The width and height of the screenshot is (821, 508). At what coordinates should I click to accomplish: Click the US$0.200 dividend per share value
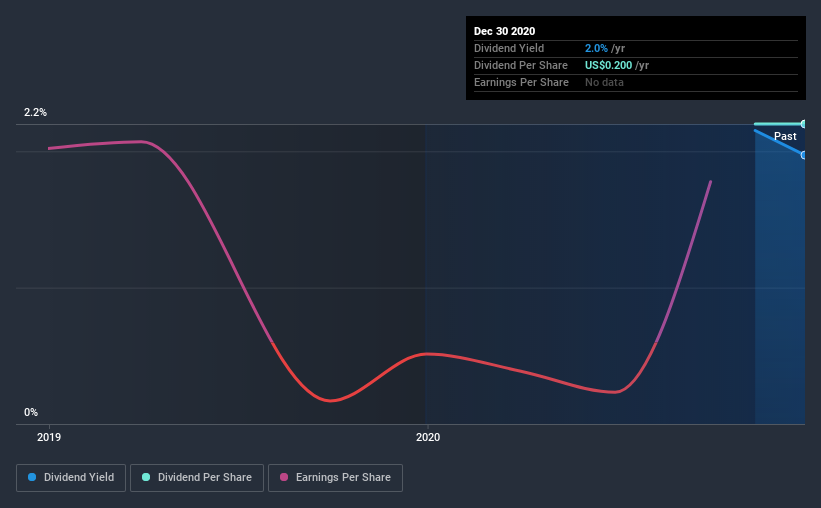click(608, 65)
